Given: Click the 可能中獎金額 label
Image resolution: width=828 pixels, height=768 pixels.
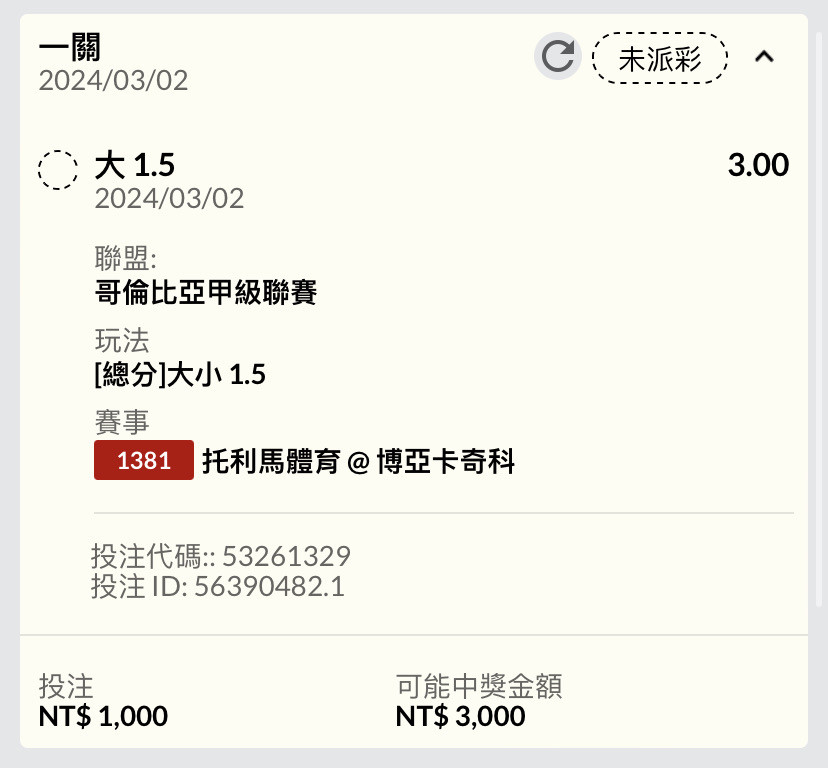Looking at the screenshot, I should click(479, 686).
